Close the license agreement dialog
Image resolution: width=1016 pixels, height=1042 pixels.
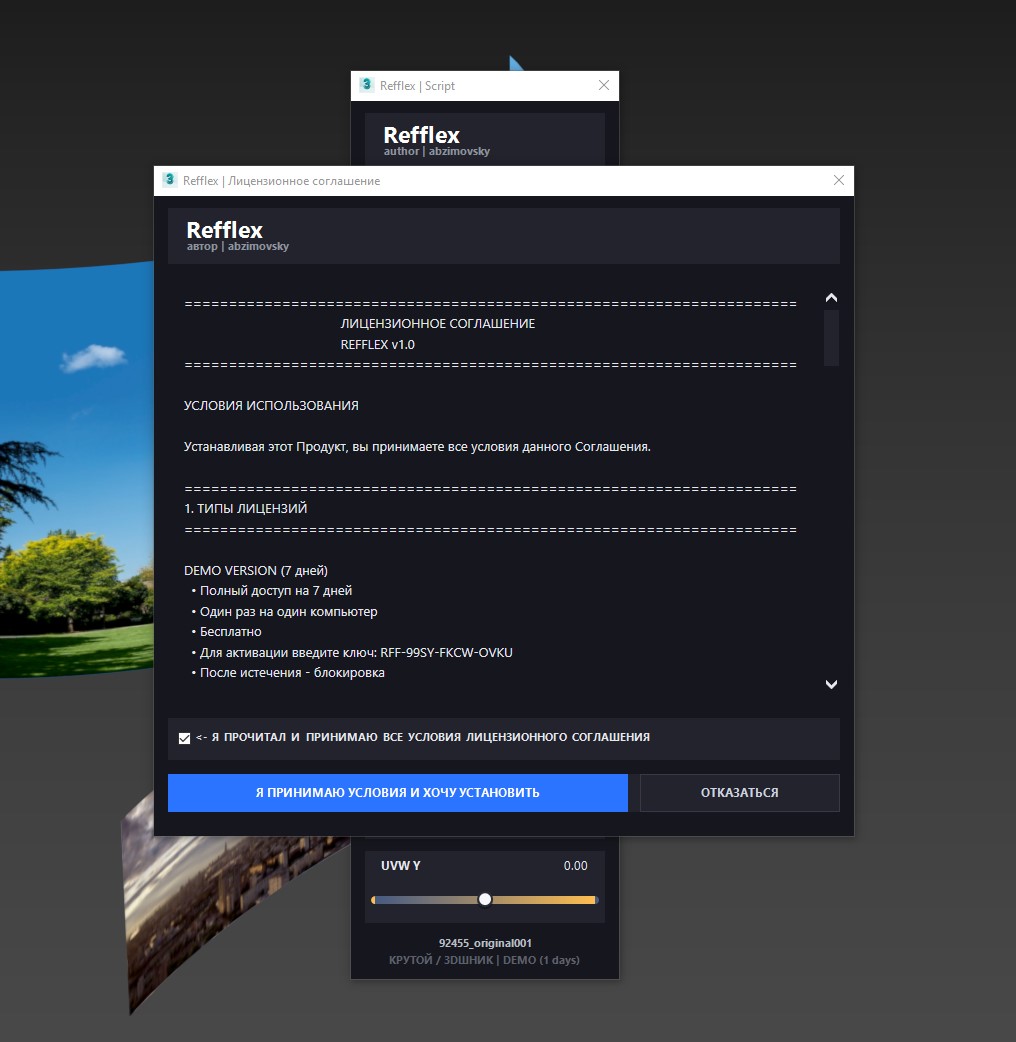tap(839, 180)
